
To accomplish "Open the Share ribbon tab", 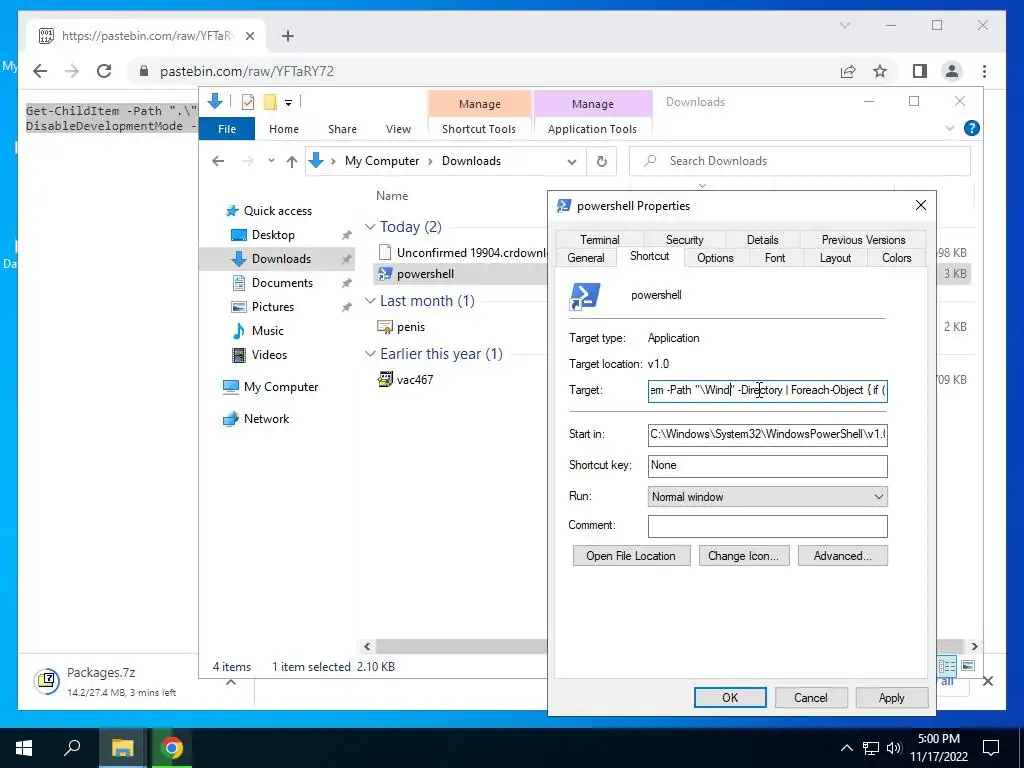I will pyautogui.click(x=342, y=129).
